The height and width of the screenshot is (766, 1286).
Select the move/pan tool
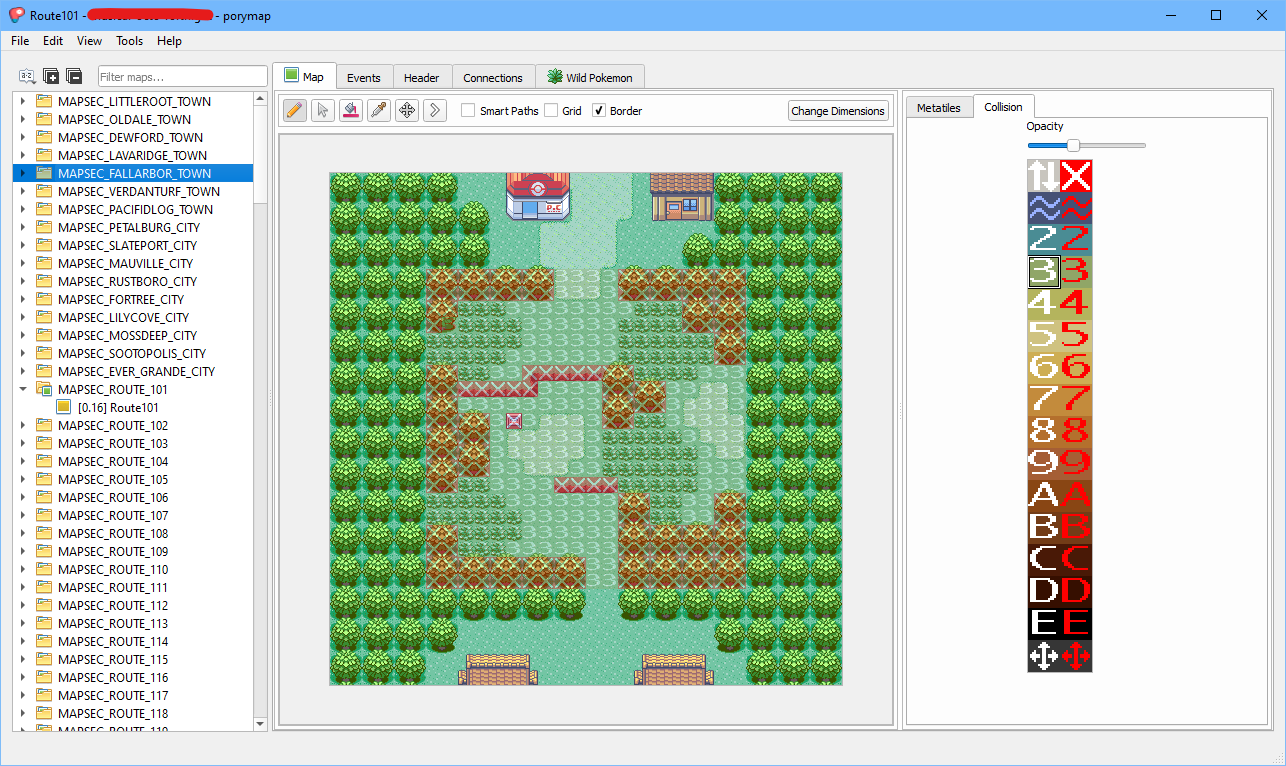click(406, 110)
